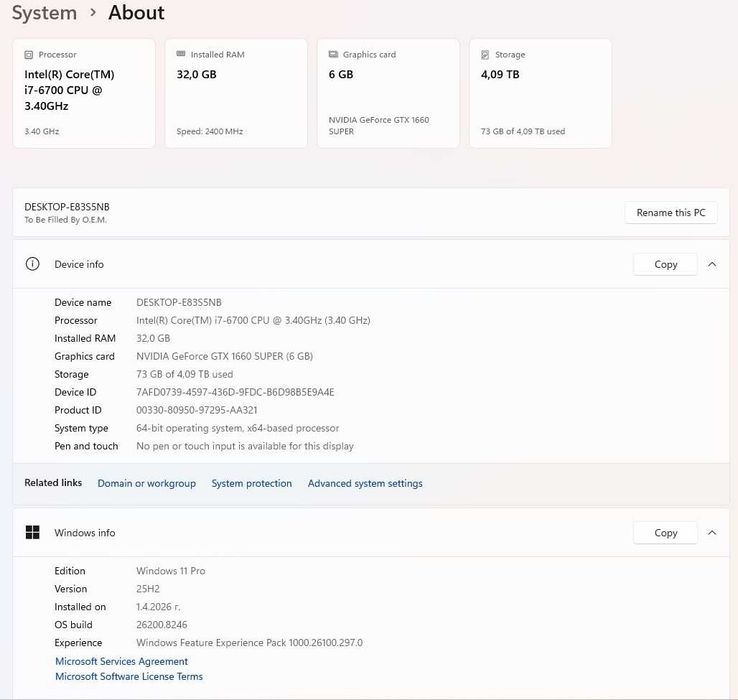This screenshot has width=738, height=700.
Task: Collapse the Device info section
Action: coord(712,264)
